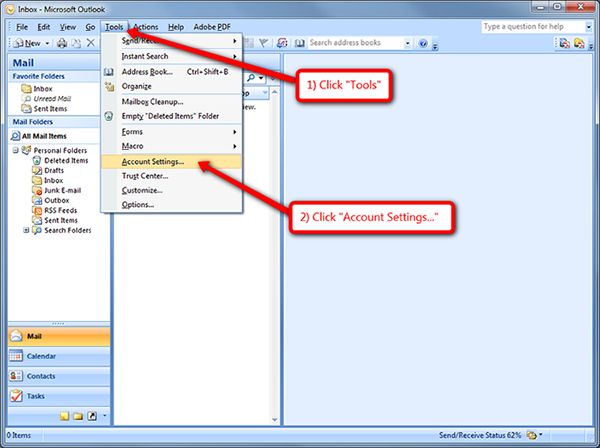This screenshot has height=448, width=600.
Task: Click the Send/Receive status icon in status bar
Action: tap(531, 435)
